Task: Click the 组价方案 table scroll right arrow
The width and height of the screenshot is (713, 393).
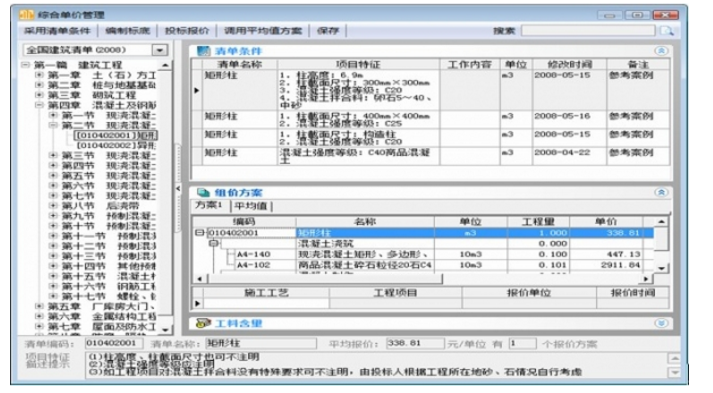Action: coord(646,278)
